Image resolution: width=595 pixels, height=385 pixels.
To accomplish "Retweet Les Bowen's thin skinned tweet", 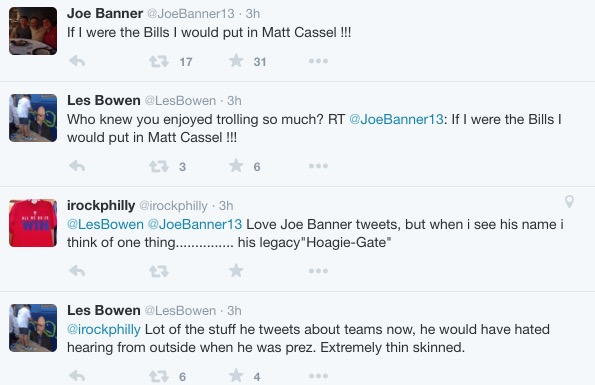I will (x=159, y=376).
